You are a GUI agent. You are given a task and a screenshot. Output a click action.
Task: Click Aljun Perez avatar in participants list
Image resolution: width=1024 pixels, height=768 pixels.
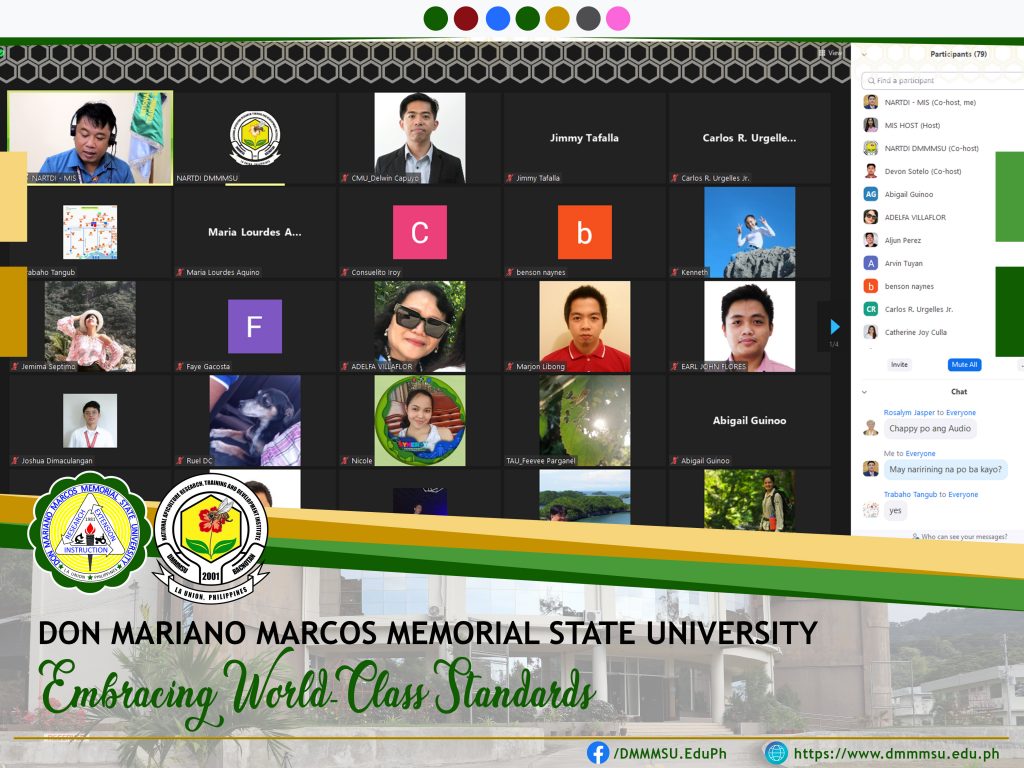pos(871,240)
